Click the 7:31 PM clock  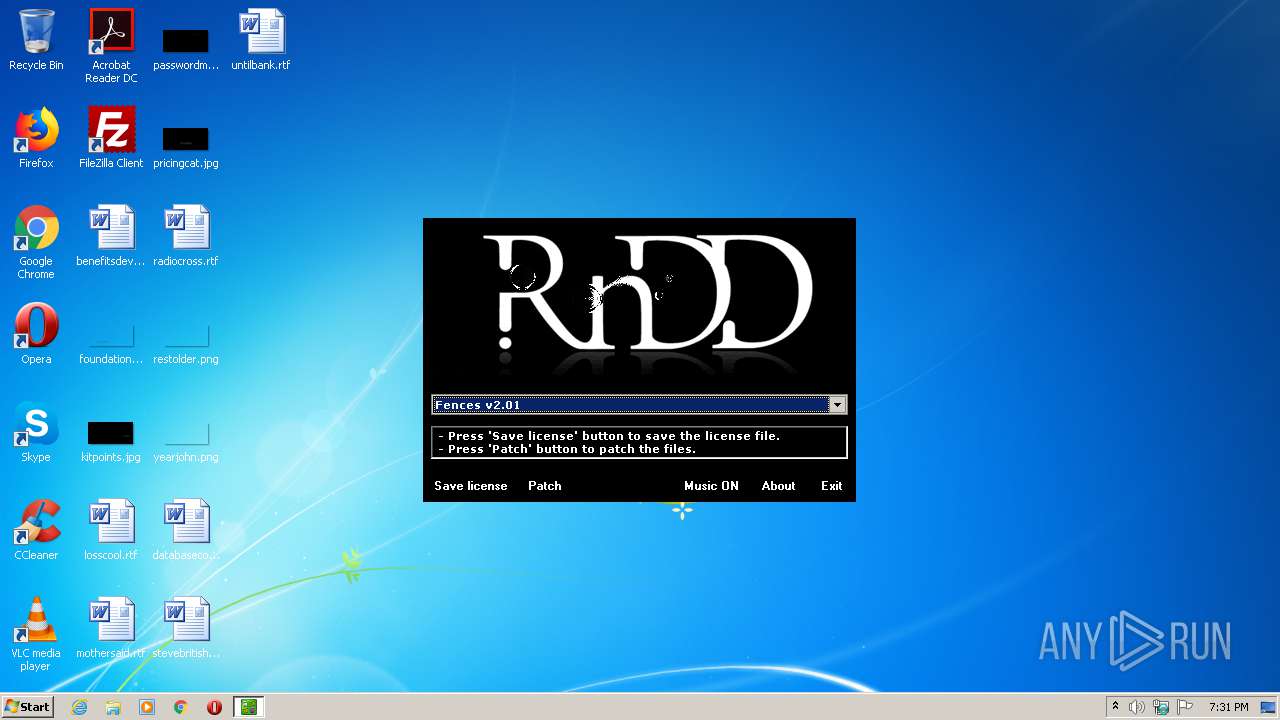click(x=1228, y=707)
